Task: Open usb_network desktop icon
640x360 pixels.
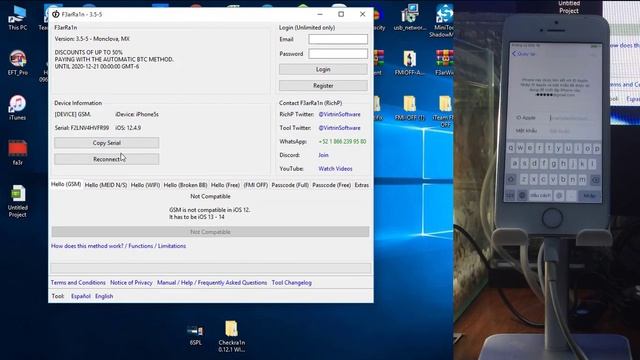Action: click(x=410, y=18)
